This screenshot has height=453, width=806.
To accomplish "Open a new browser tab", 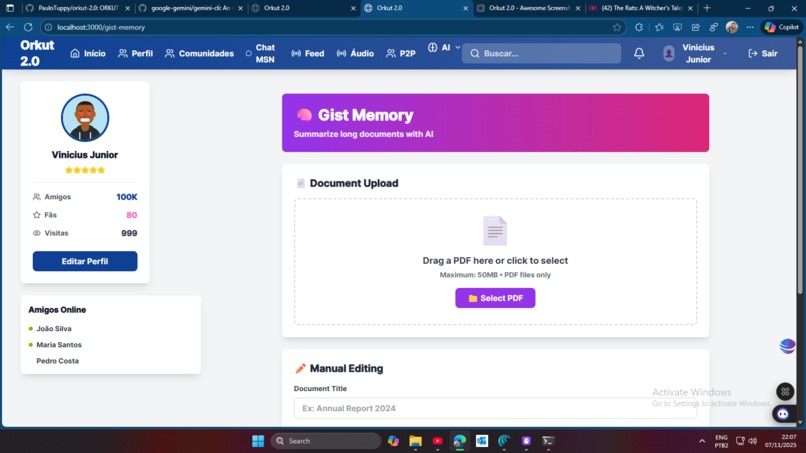I will [707, 8].
